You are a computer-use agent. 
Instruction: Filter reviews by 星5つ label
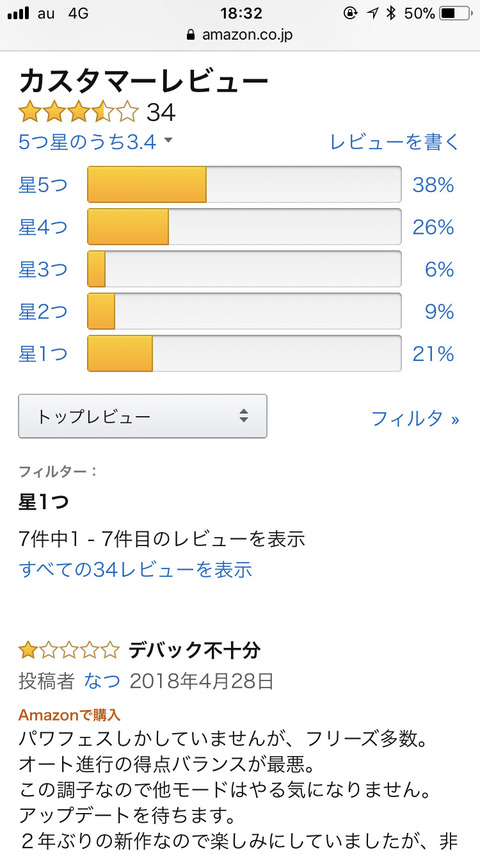pyautogui.click(x=43, y=185)
